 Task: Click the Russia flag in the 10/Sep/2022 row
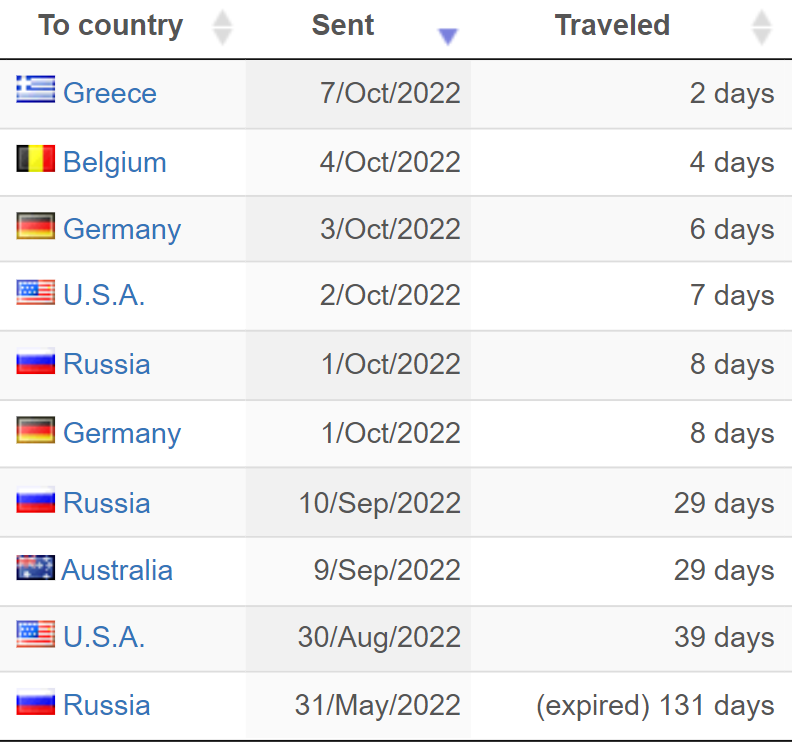point(35,500)
